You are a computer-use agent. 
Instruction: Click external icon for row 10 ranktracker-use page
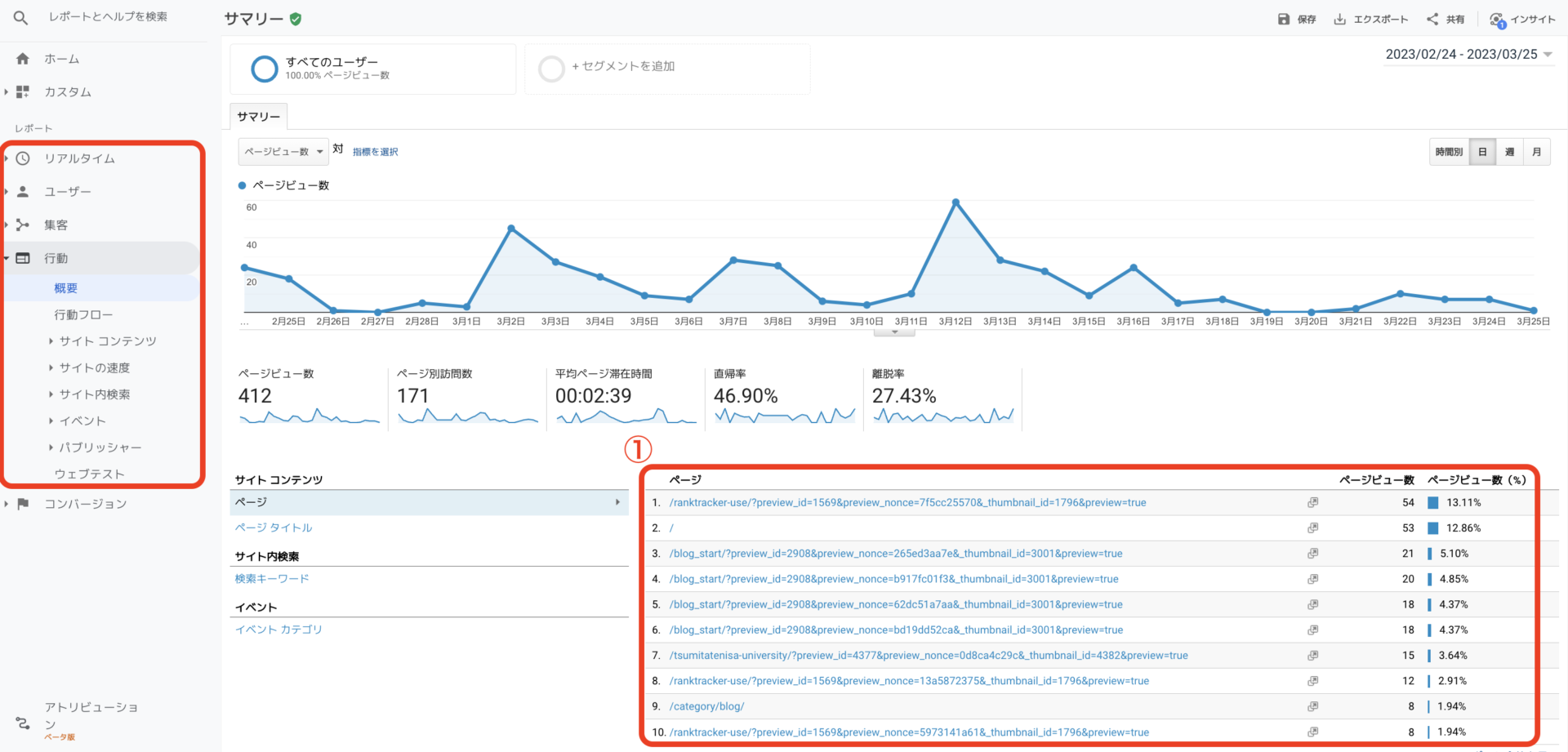[1312, 732]
